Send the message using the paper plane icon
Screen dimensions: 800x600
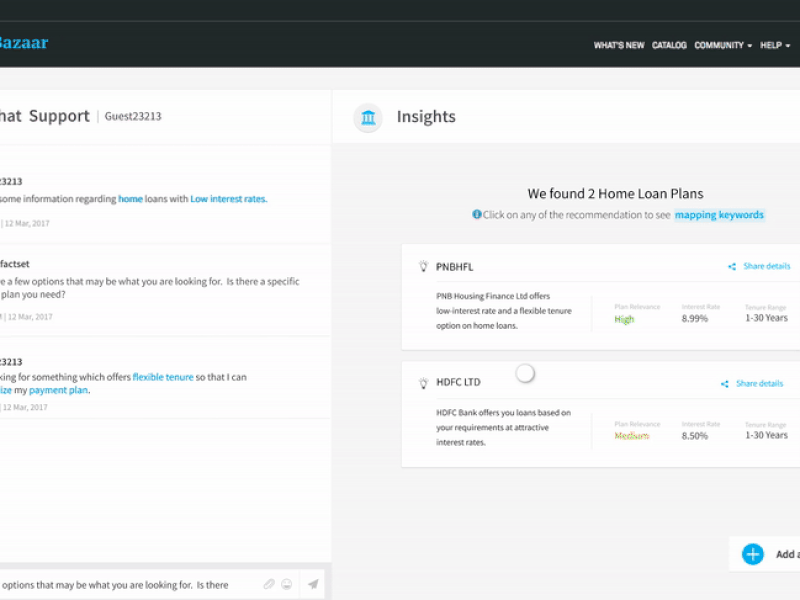click(312, 583)
